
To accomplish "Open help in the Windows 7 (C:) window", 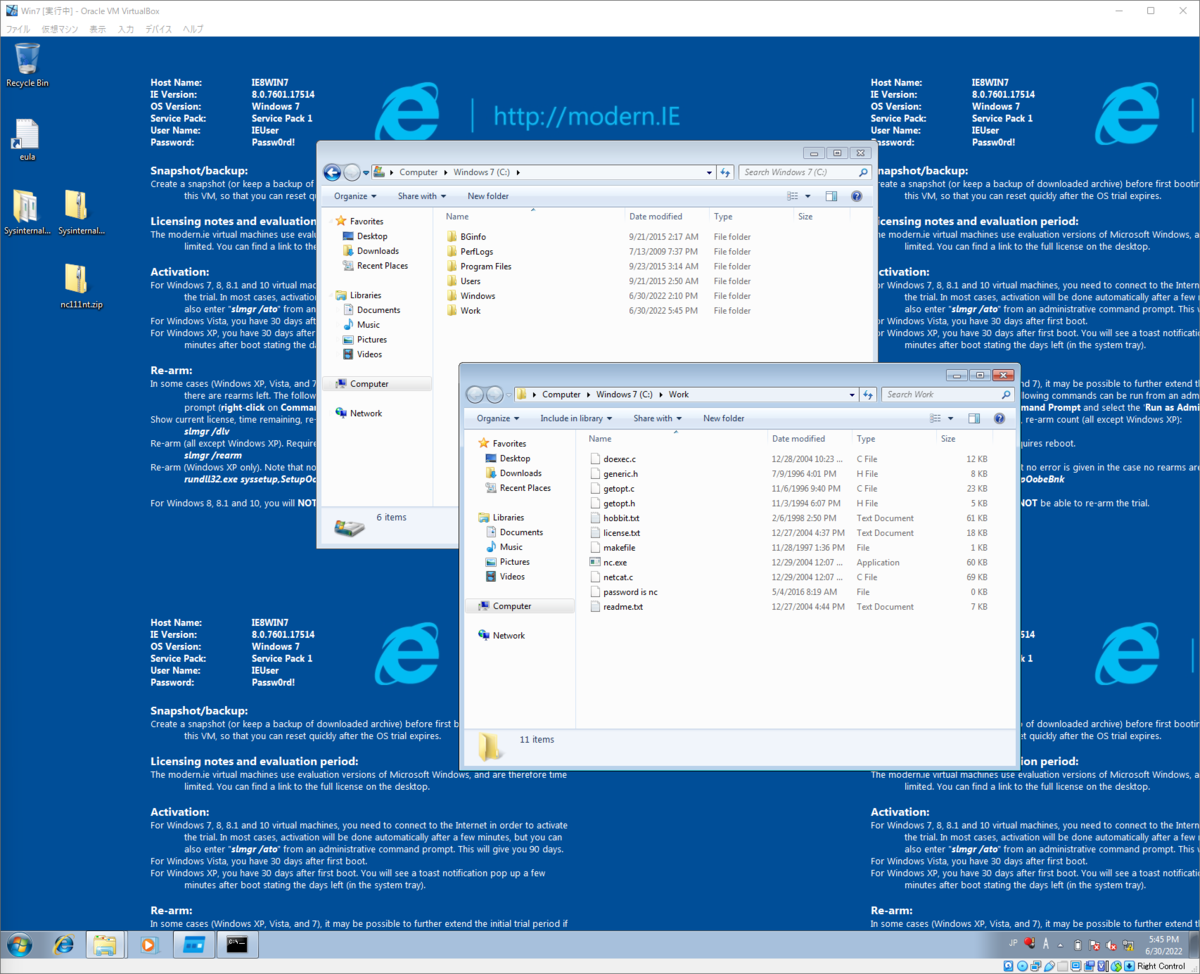I will point(857,196).
